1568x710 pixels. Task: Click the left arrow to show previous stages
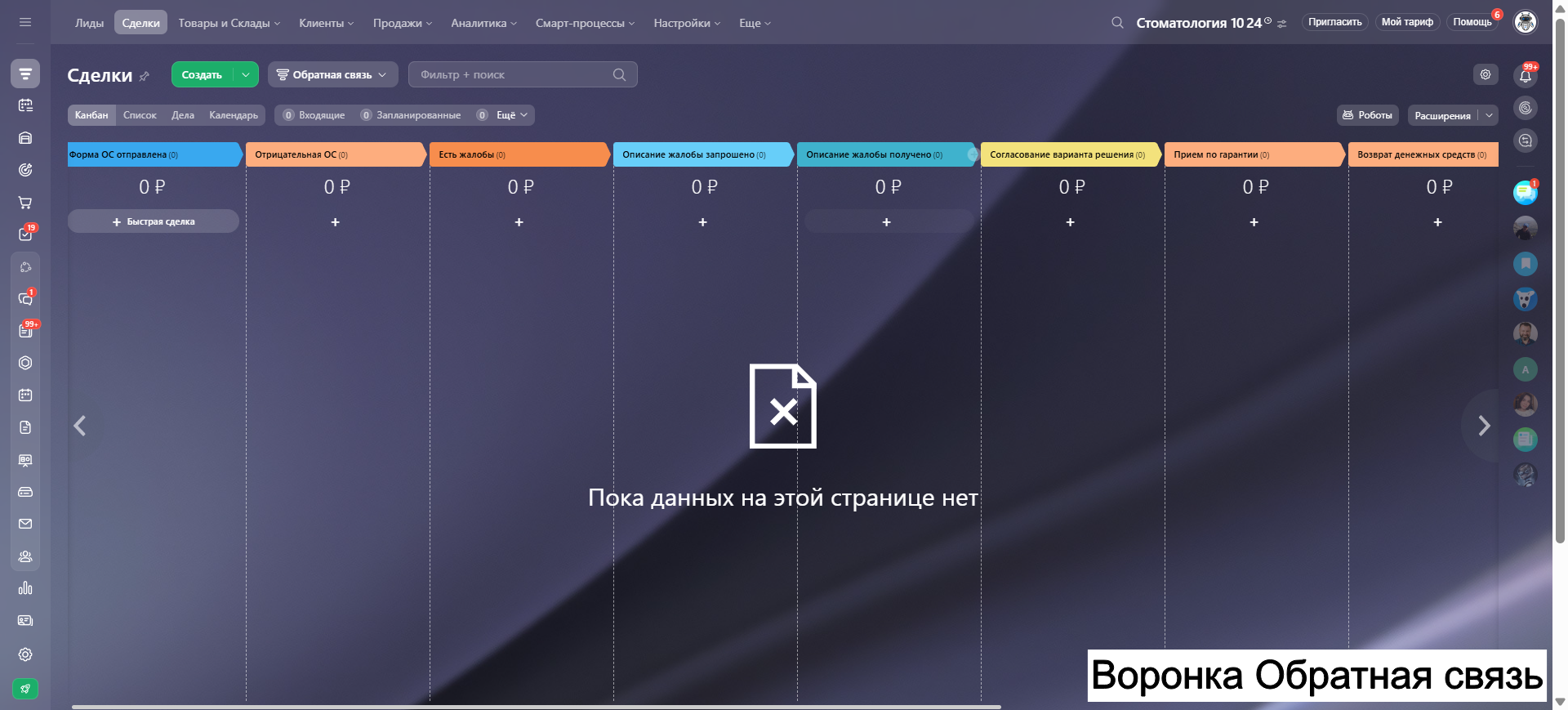[x=80, y=426]
